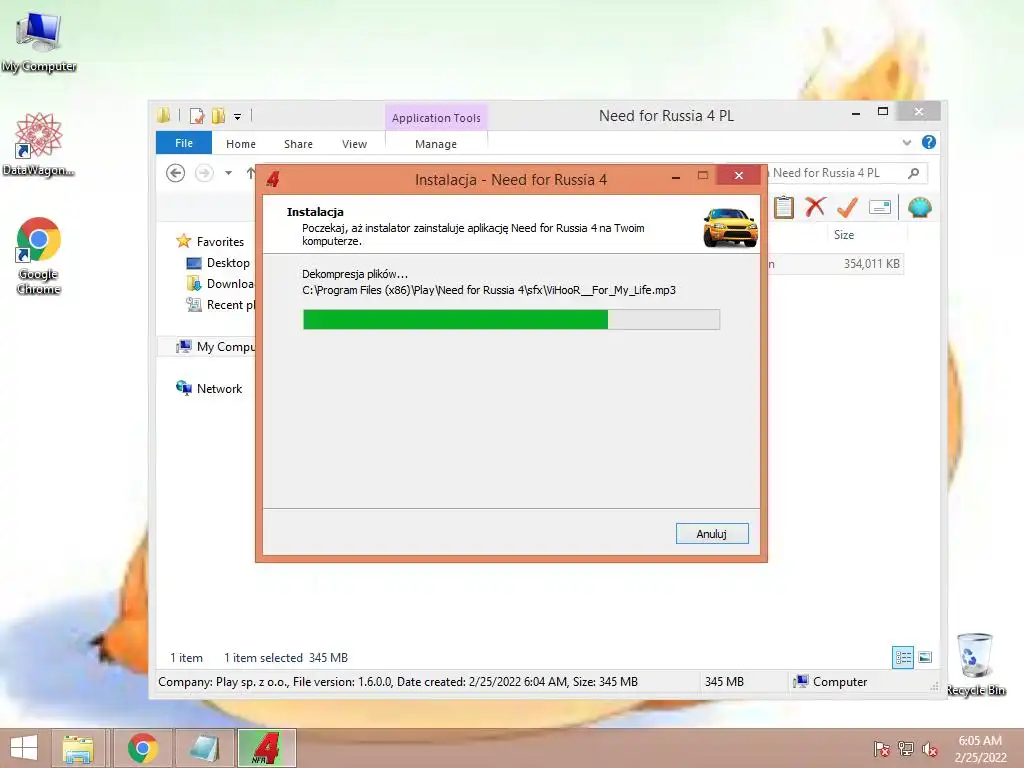
Task: Open the Windows Start button
Action: point(24,748)
